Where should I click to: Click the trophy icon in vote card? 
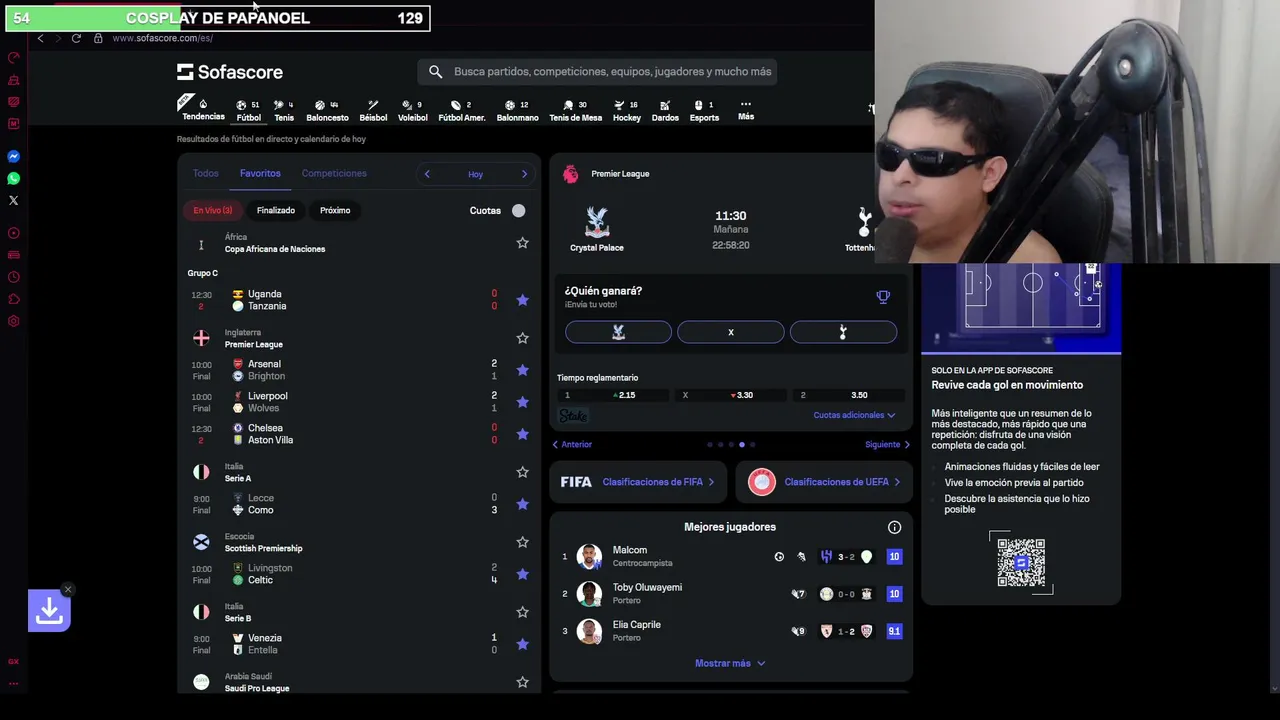(x=883, y=297)
